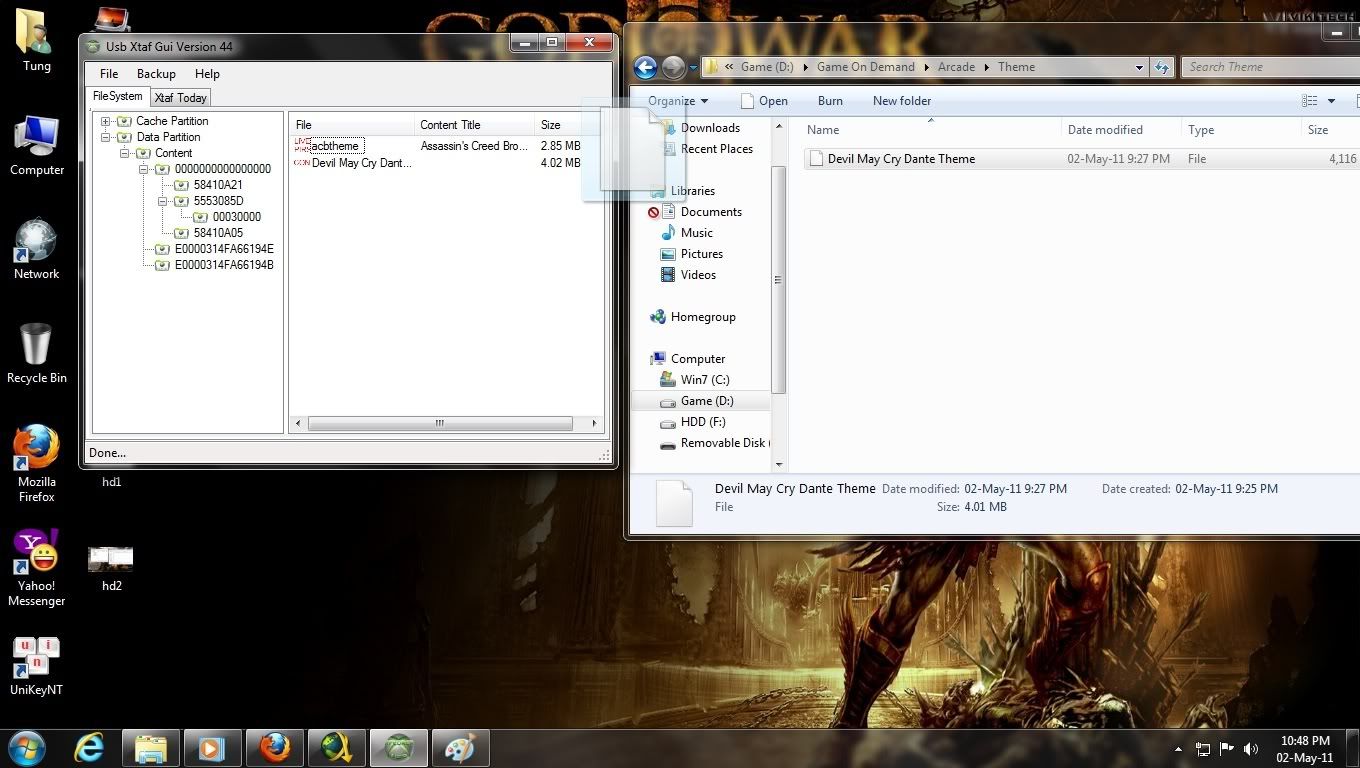Click New folder in Explorer toolbar
Image resolution: width=1360 pixels, height=768 pixels.
click(x=902, y=101)
